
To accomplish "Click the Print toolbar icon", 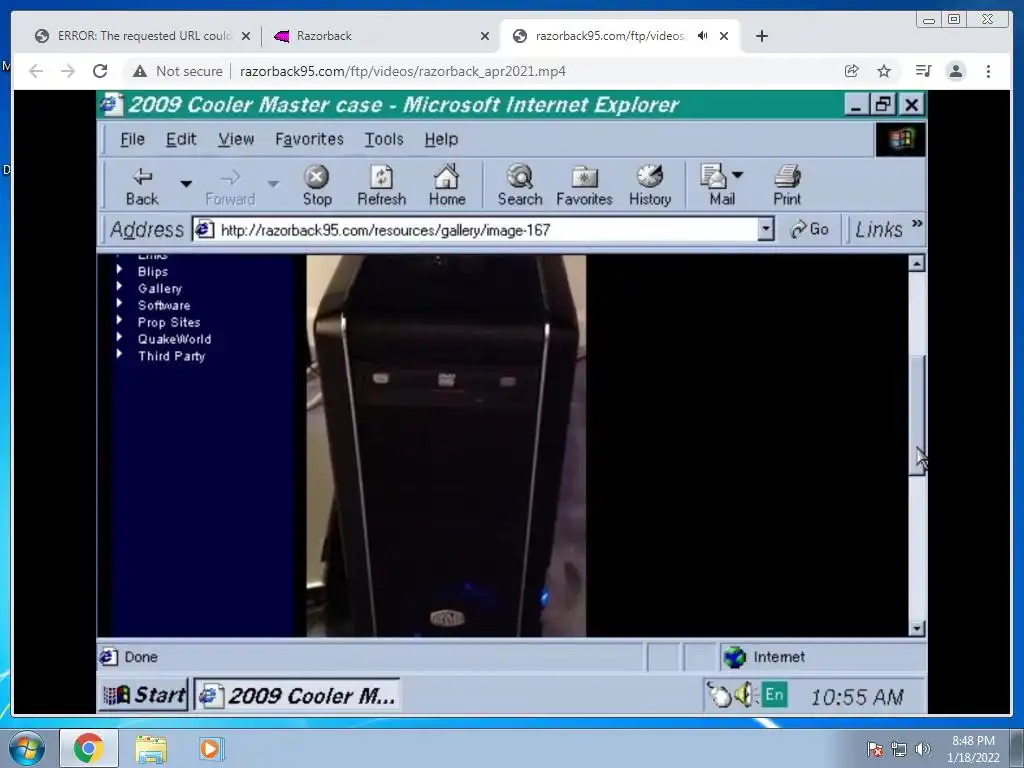I will 787,186.
